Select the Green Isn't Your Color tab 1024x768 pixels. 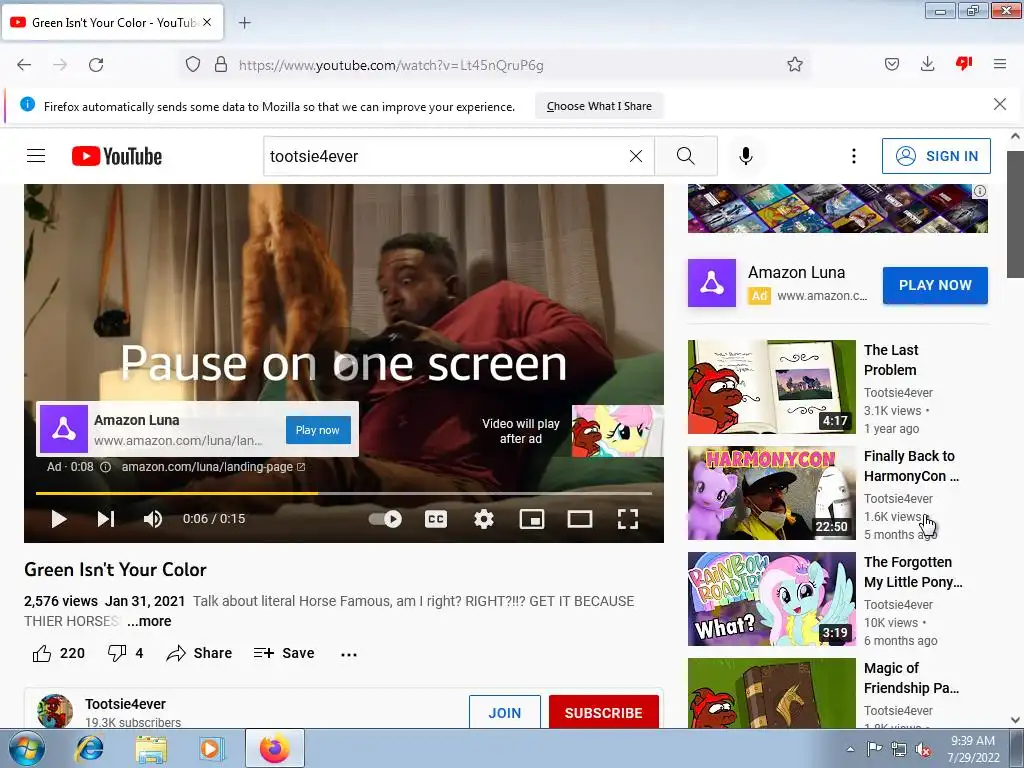coord(112,22)
